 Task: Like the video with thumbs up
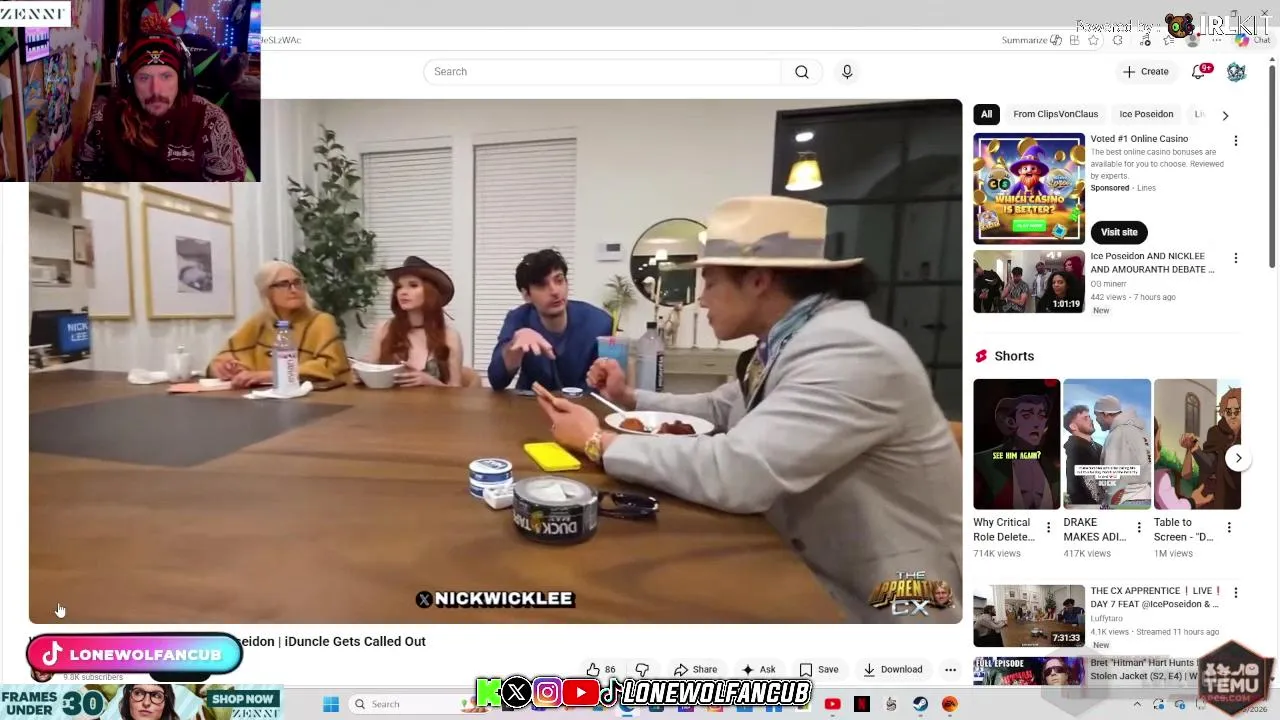click(601, 670)
